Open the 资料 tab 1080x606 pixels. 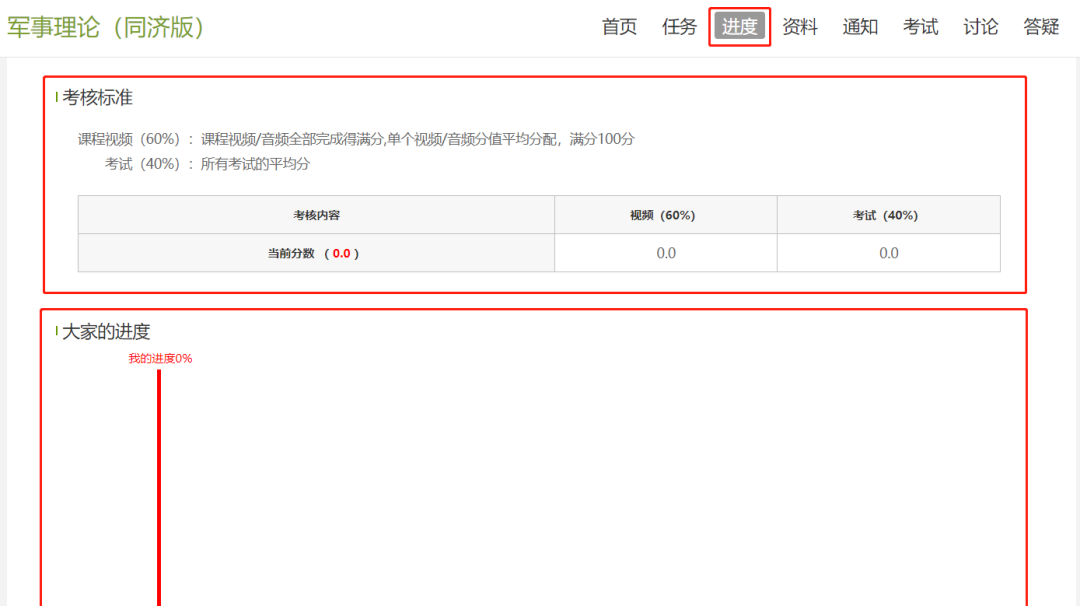coord(800,27)
